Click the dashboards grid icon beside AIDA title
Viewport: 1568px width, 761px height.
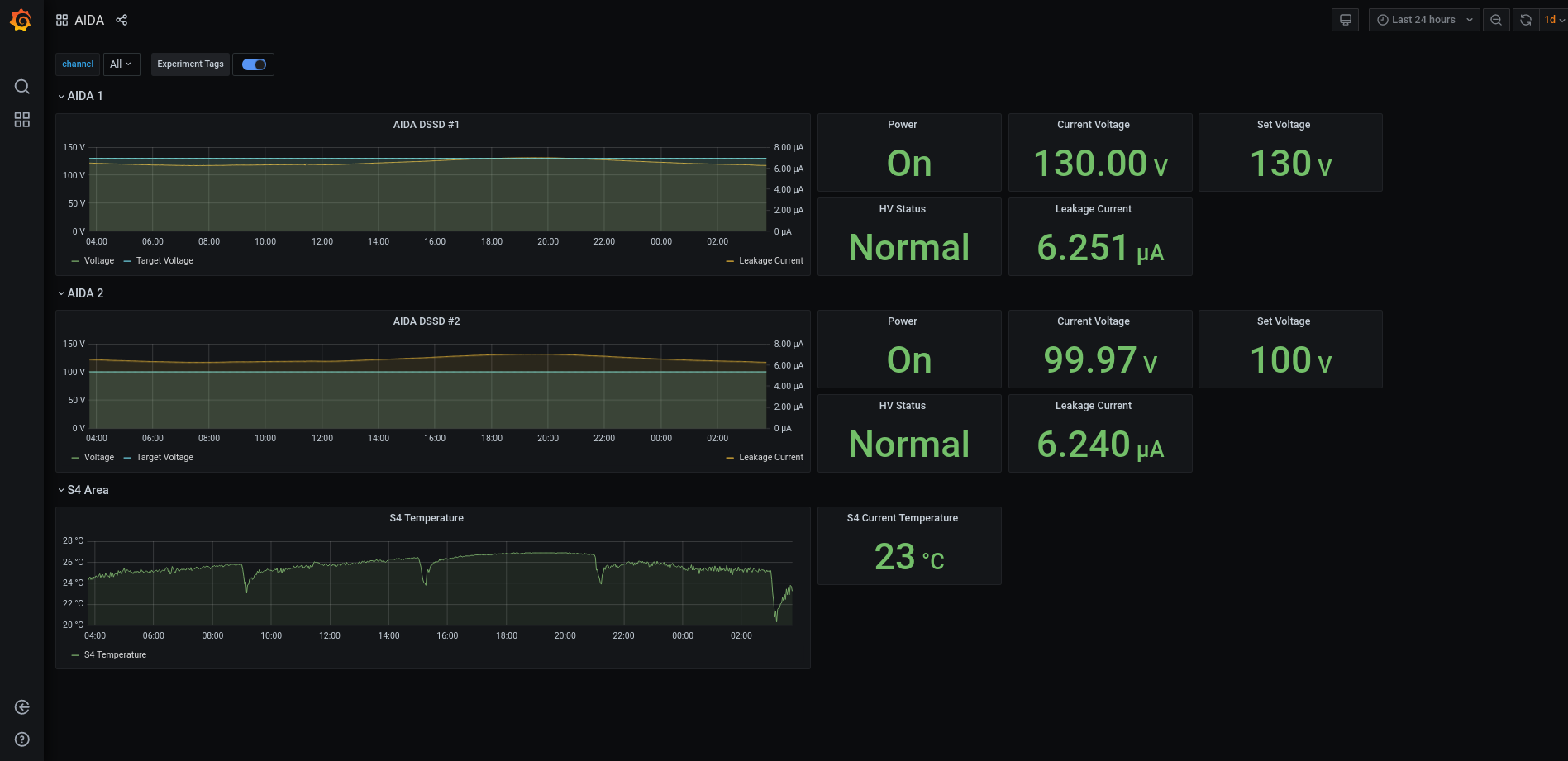pyautogui.click(x=62, y=20)
